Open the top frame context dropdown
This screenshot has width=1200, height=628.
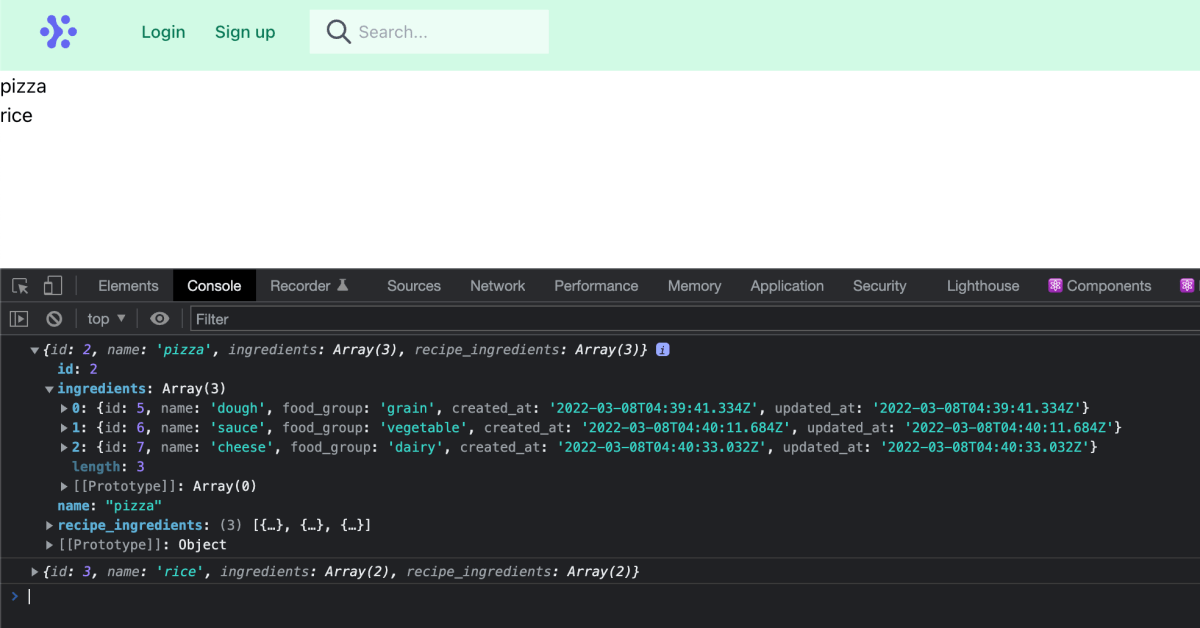click(x=105, y=318)
